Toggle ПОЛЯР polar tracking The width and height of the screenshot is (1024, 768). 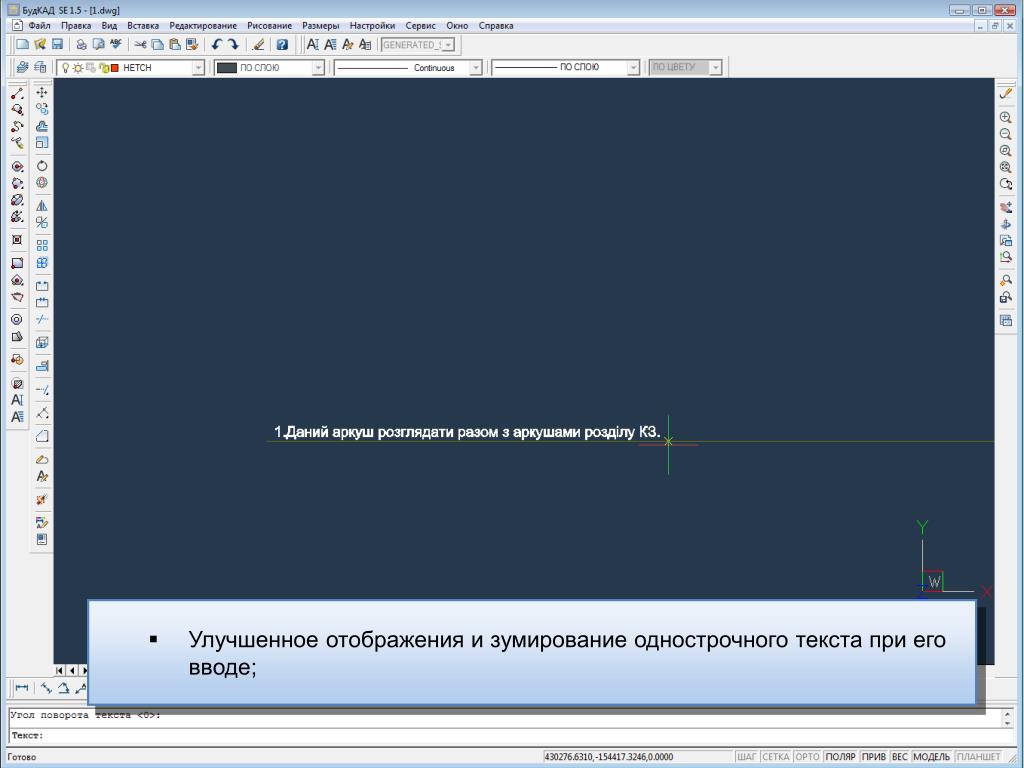840,756
